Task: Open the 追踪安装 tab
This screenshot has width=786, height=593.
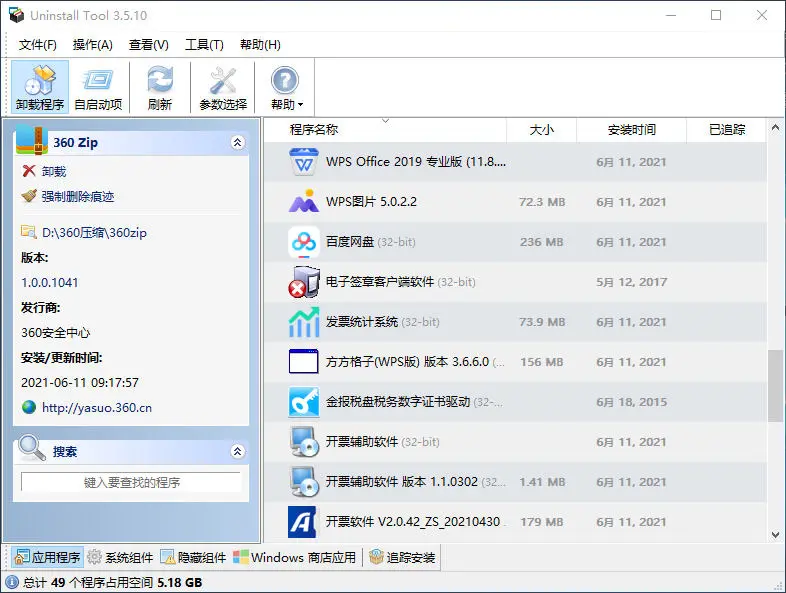Action: pos(402,557)
